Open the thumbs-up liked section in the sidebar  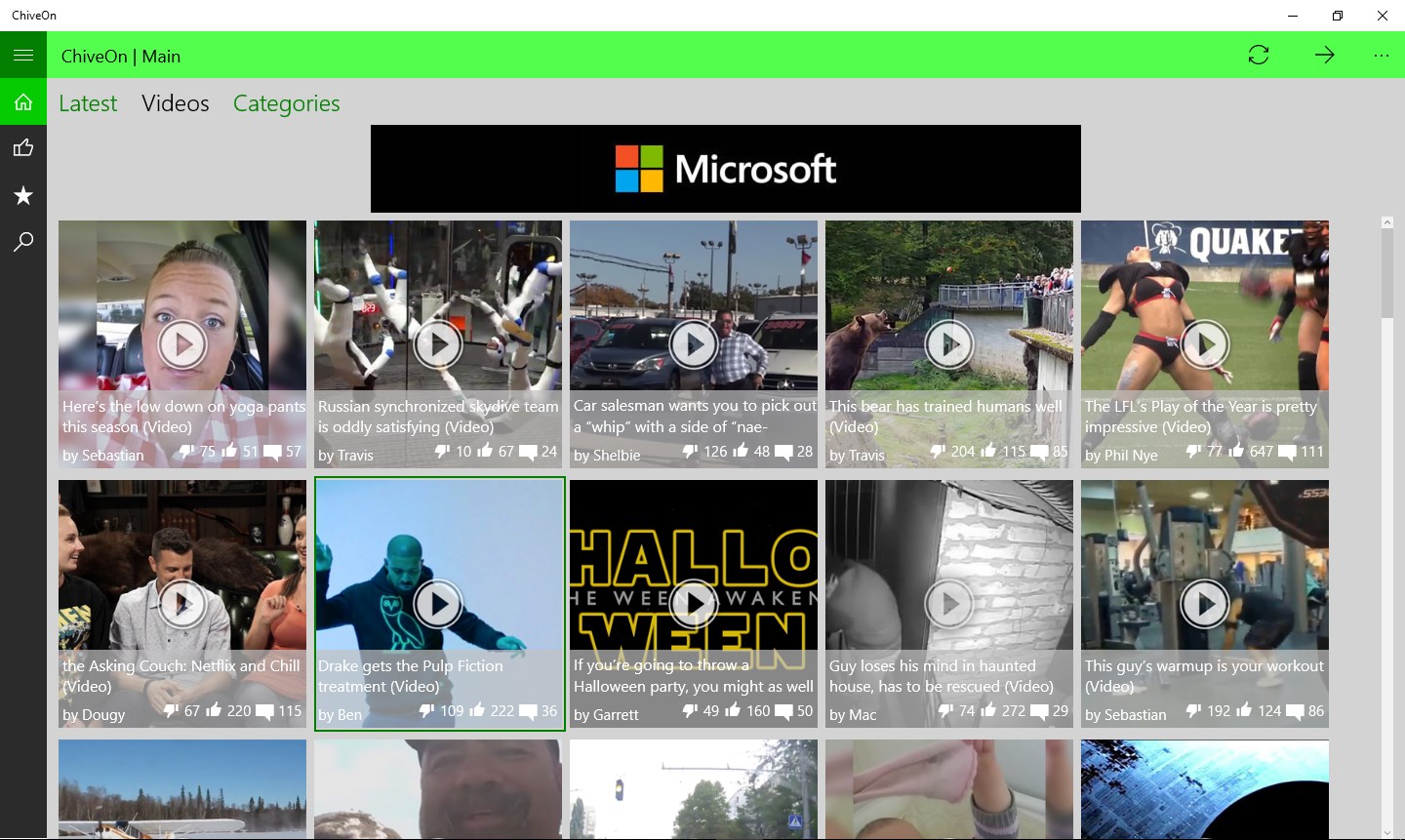pos(23,148)
